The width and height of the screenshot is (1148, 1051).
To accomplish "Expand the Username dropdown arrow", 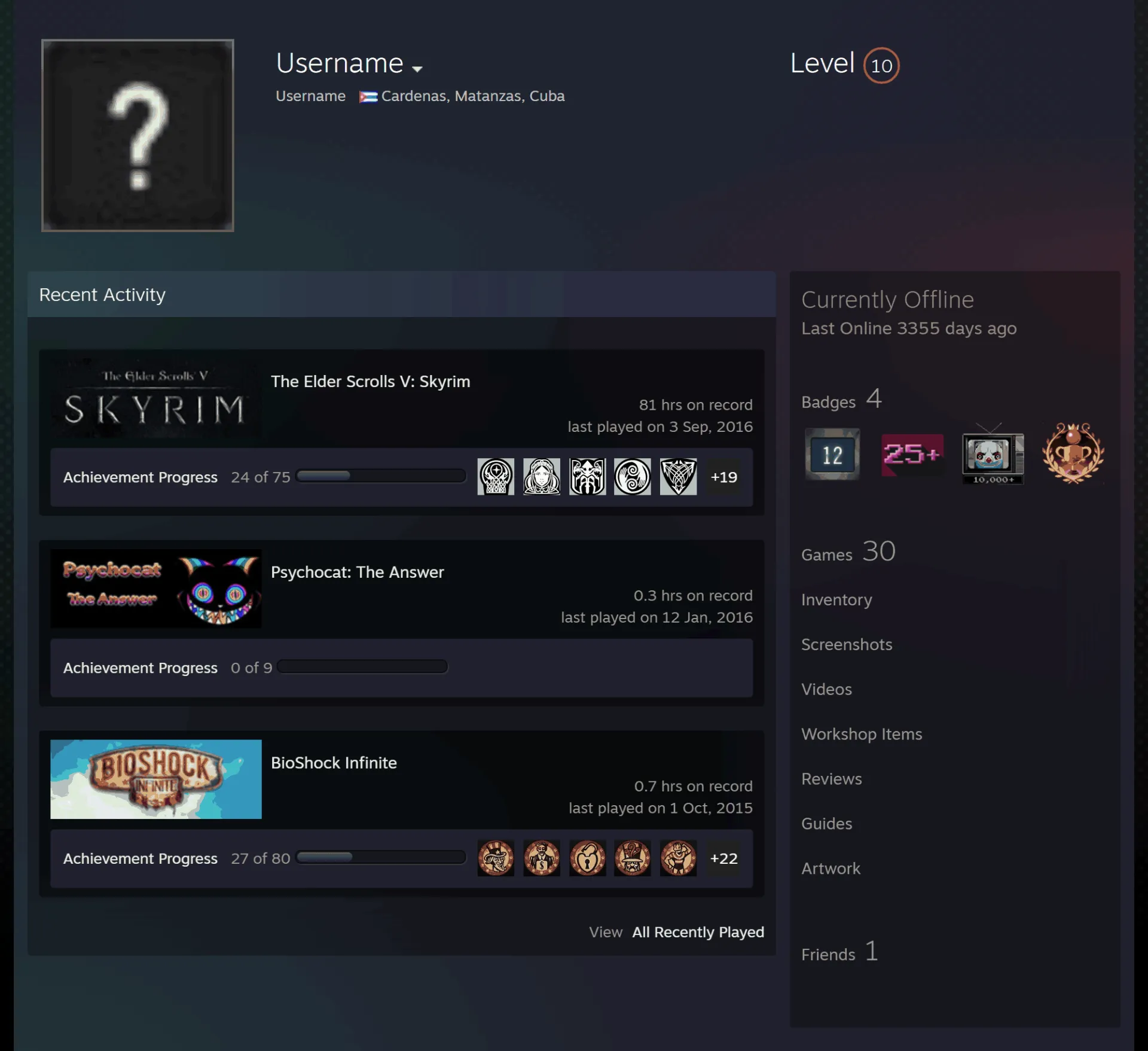I will click(x=417, y=69).
